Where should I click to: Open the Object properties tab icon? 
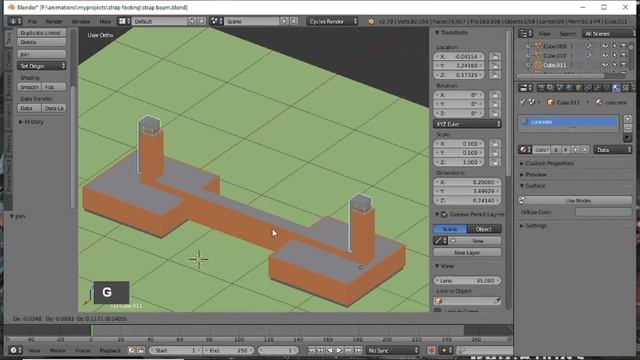(579, 88)
